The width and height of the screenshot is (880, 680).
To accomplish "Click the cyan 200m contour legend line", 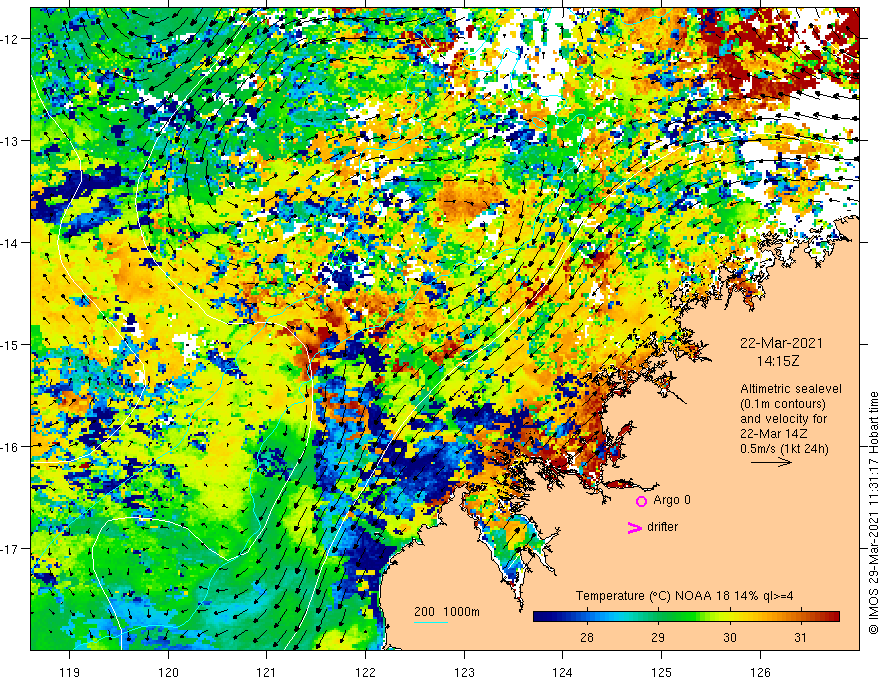I will click(x=430, y=622).
